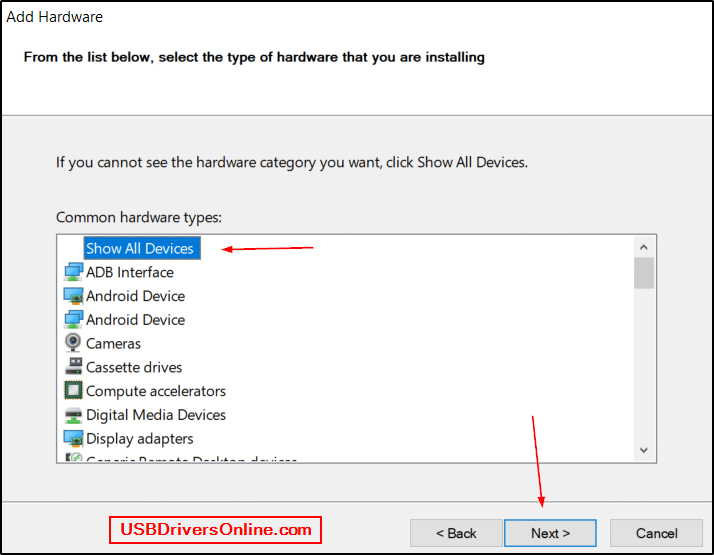Click the Compute accelerators chip icon
Viewport: 714px width, 555px height.
tap(73, 391)
